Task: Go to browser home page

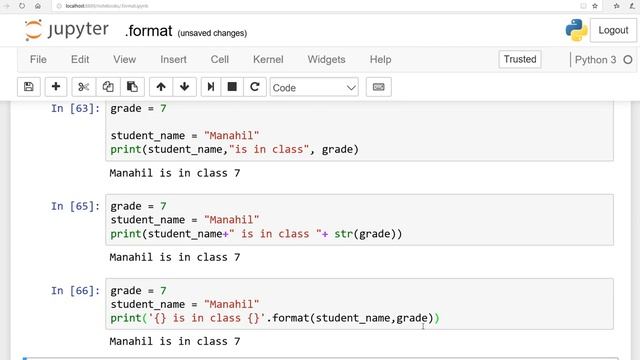Action: pyautogui.click(x=38, y=6)
